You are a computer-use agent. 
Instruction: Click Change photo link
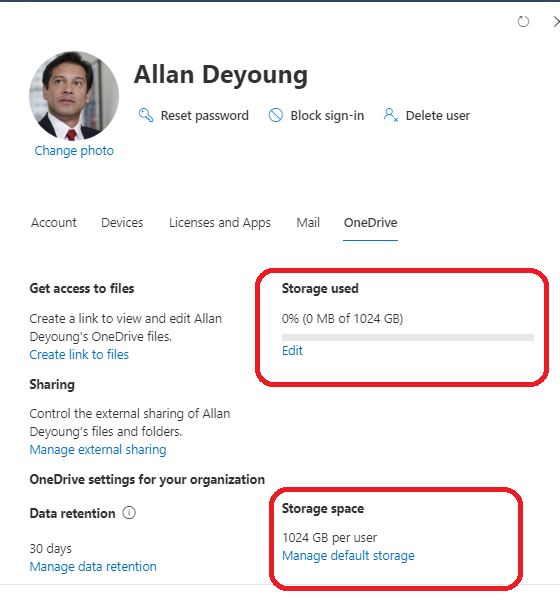[x=74, y=150]
